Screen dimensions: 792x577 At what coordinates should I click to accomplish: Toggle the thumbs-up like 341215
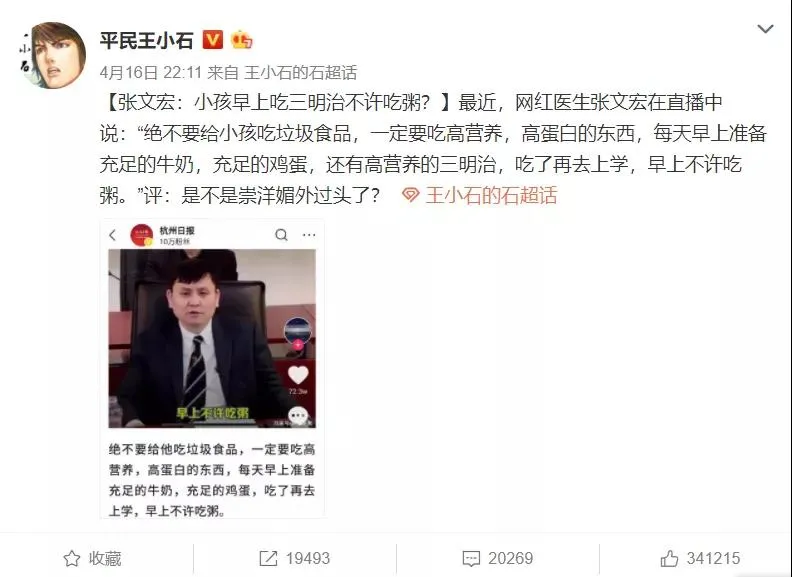700,558
